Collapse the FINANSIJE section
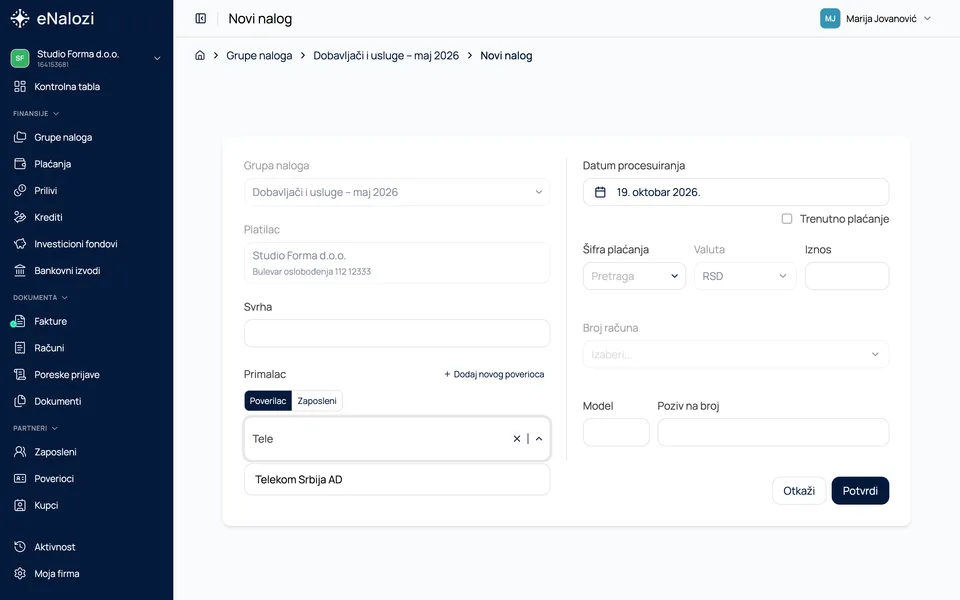 36,113
